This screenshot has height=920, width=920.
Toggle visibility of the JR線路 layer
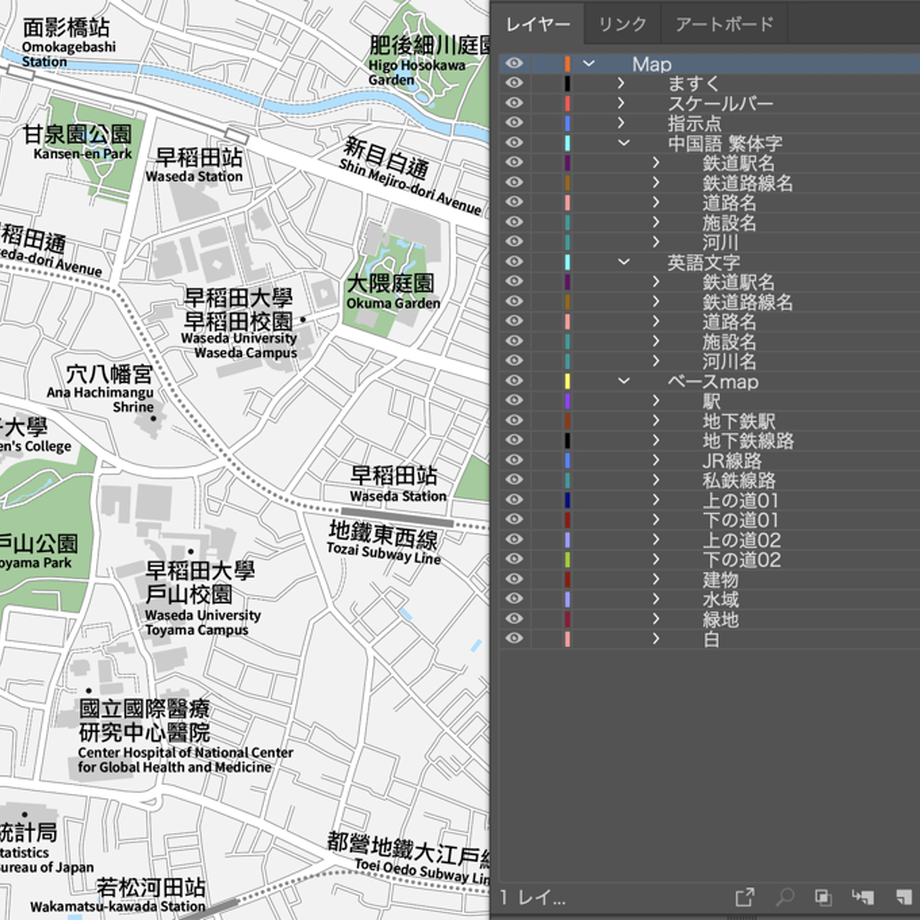click(514, 460)
